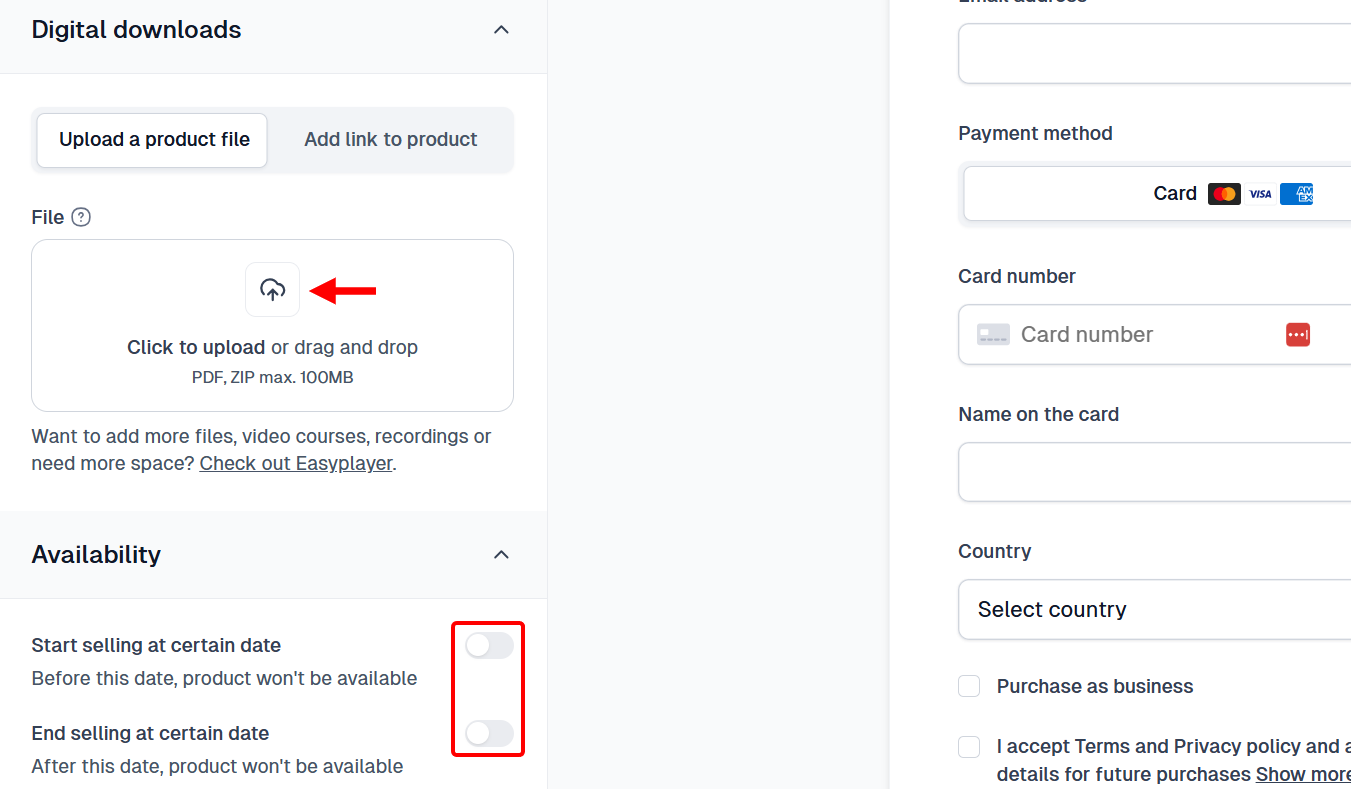
Task: Click the gray card icon in Card number field
Action: (x=993, y=334)
